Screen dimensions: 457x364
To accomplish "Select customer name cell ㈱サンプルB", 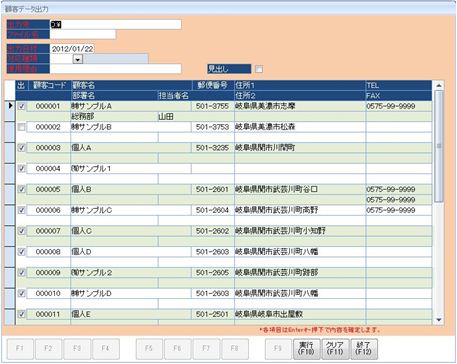I will pos(131,127).
